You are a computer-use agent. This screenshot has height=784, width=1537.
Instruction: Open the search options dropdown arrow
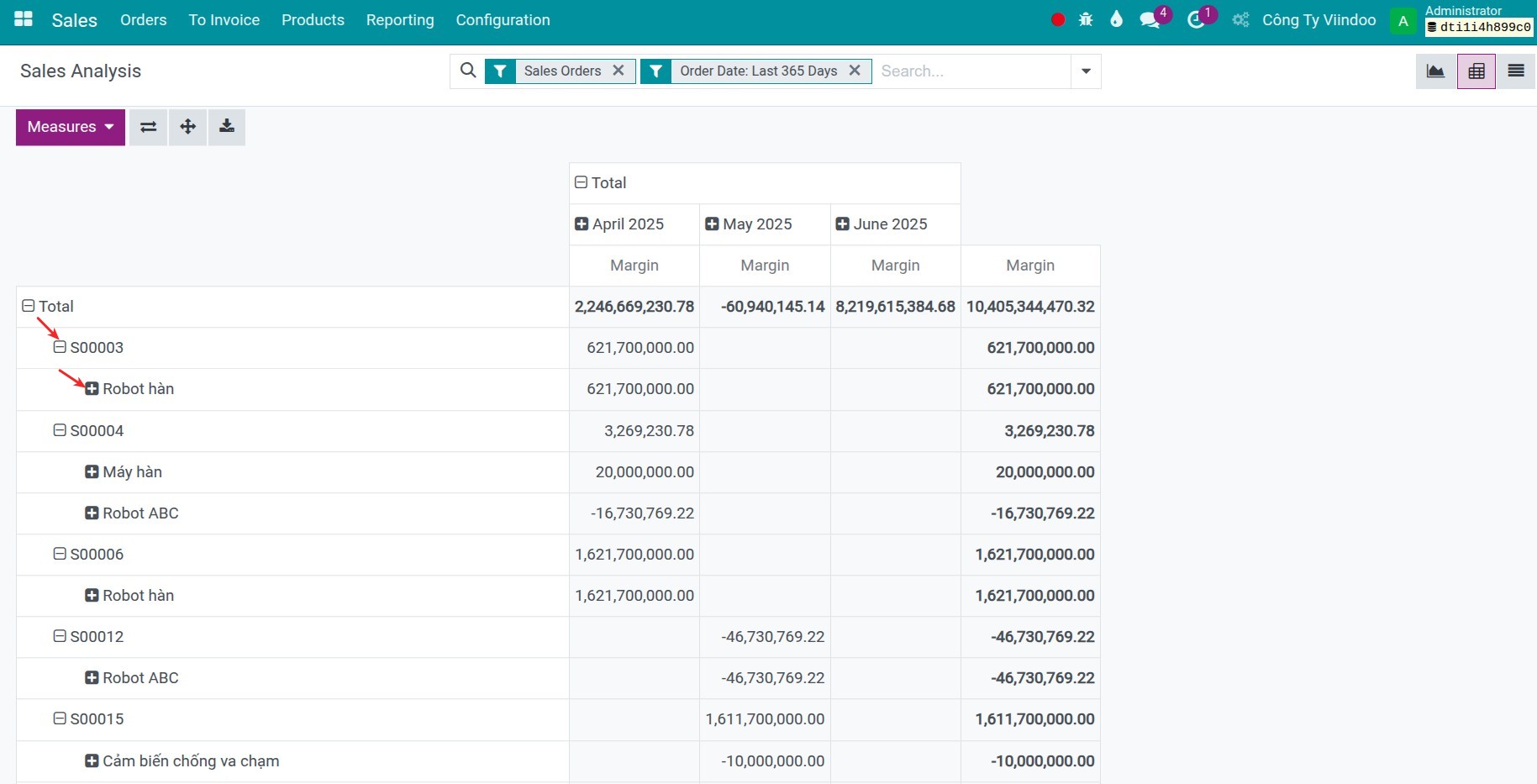[1086, 71]
